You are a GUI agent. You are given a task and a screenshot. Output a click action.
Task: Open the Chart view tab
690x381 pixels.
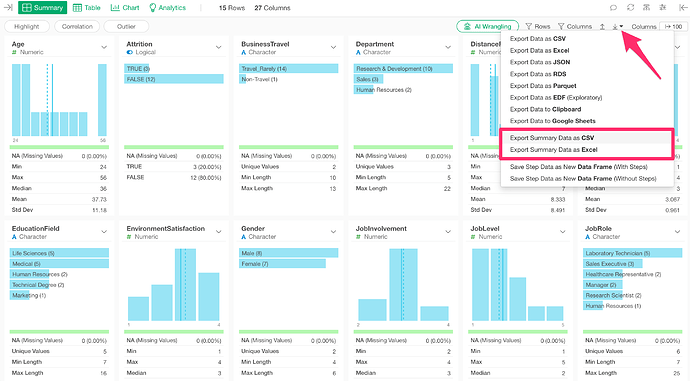(125, 7)
